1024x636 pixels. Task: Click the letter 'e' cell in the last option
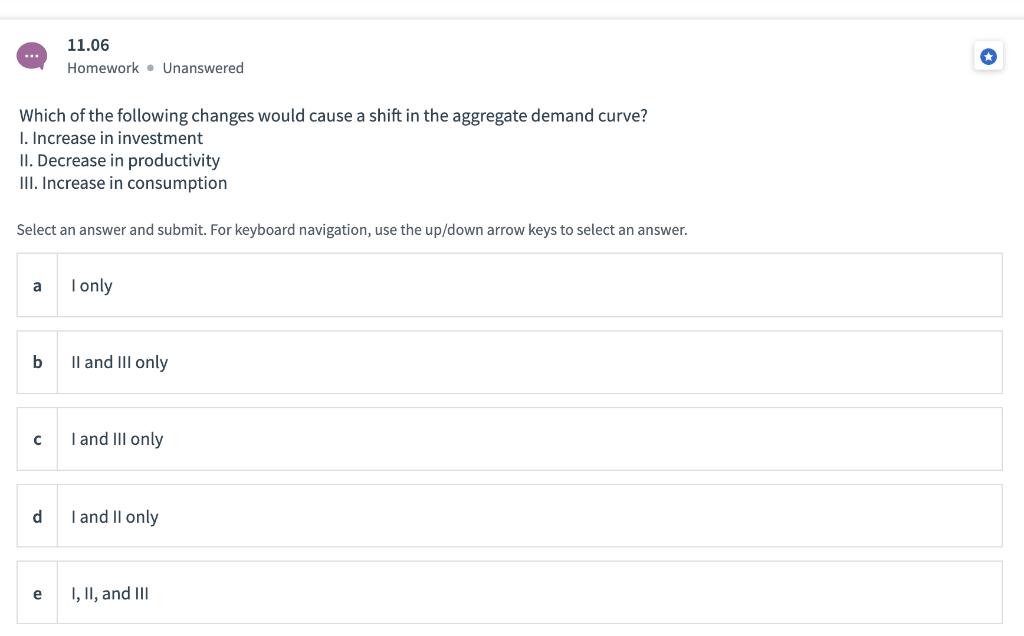pos(37,592)
